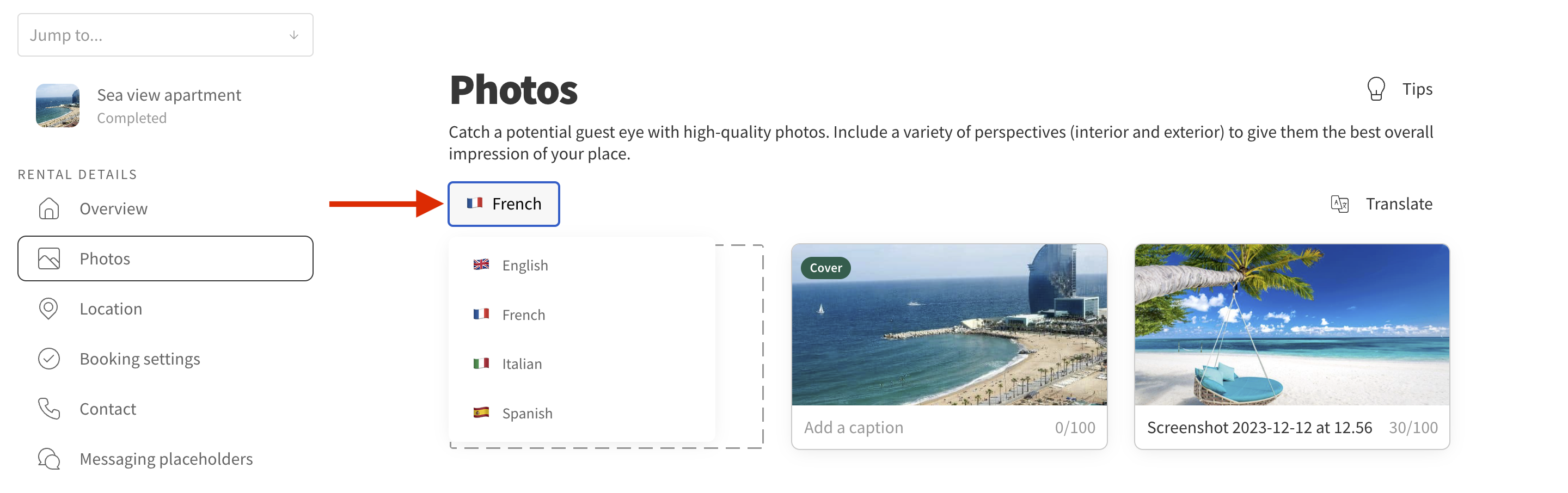Click the Booking settings checkmark icon
1568x493 pixels.
tap(48, 359)
